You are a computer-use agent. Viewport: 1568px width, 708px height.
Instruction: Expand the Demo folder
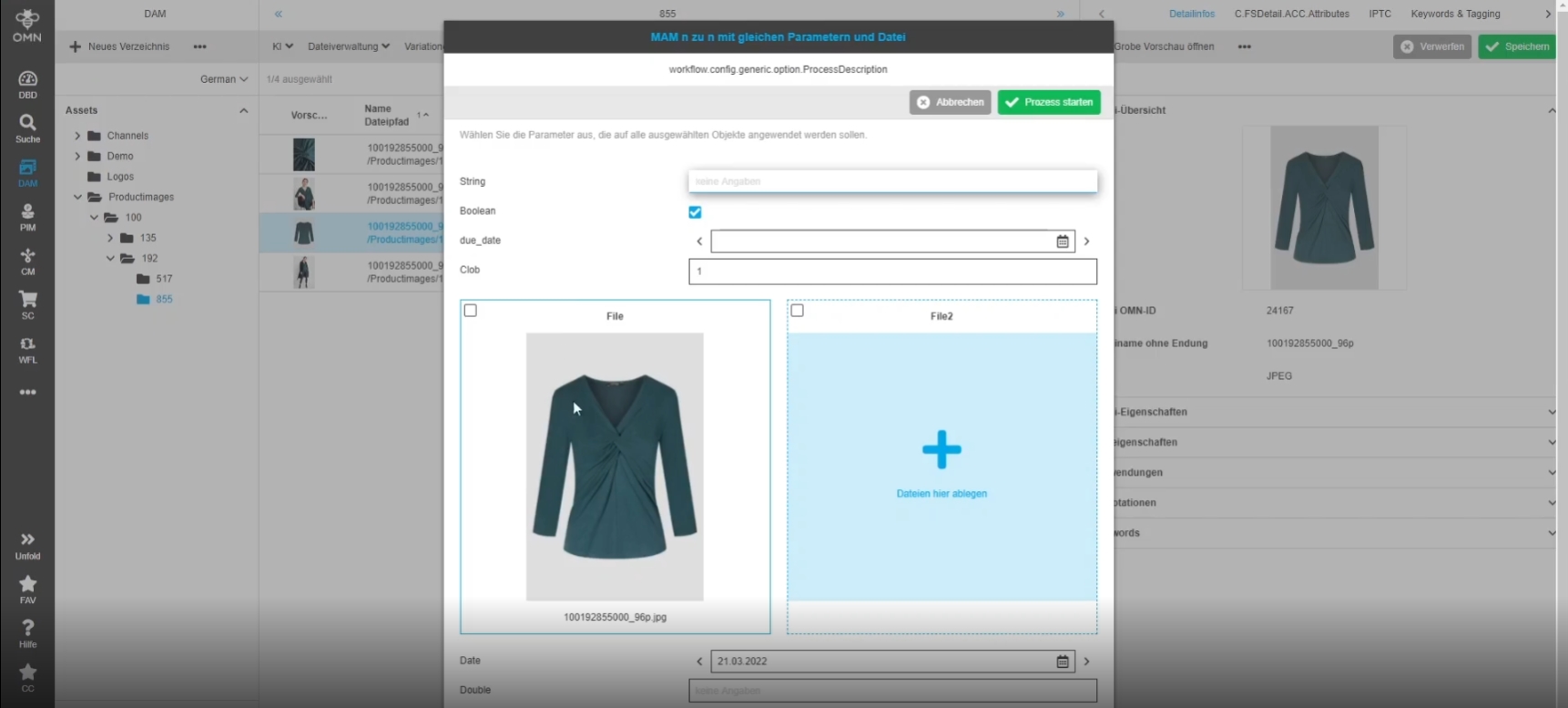[x=77, y=156]
